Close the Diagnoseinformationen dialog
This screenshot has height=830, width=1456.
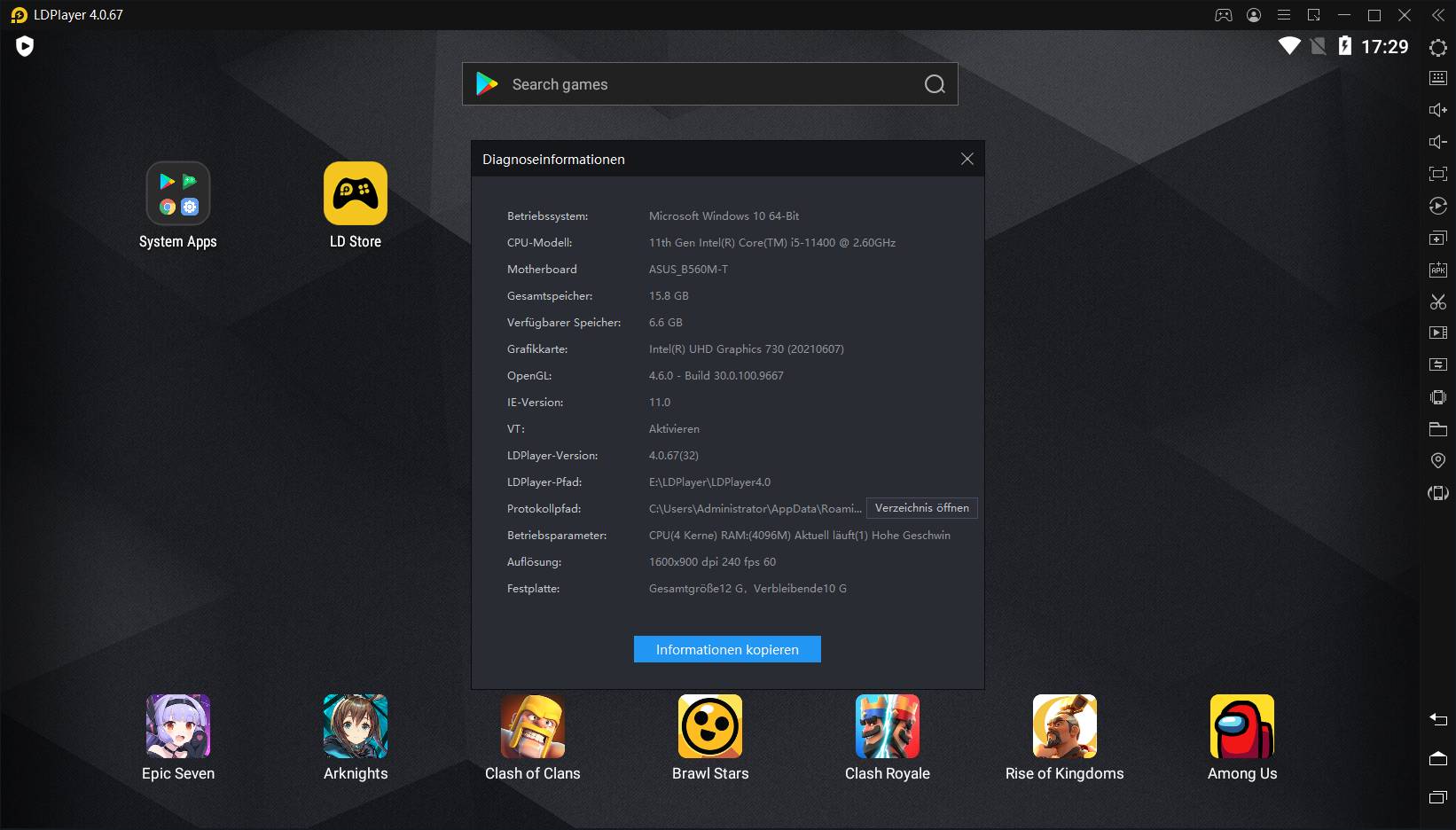(x=967, y=159)
